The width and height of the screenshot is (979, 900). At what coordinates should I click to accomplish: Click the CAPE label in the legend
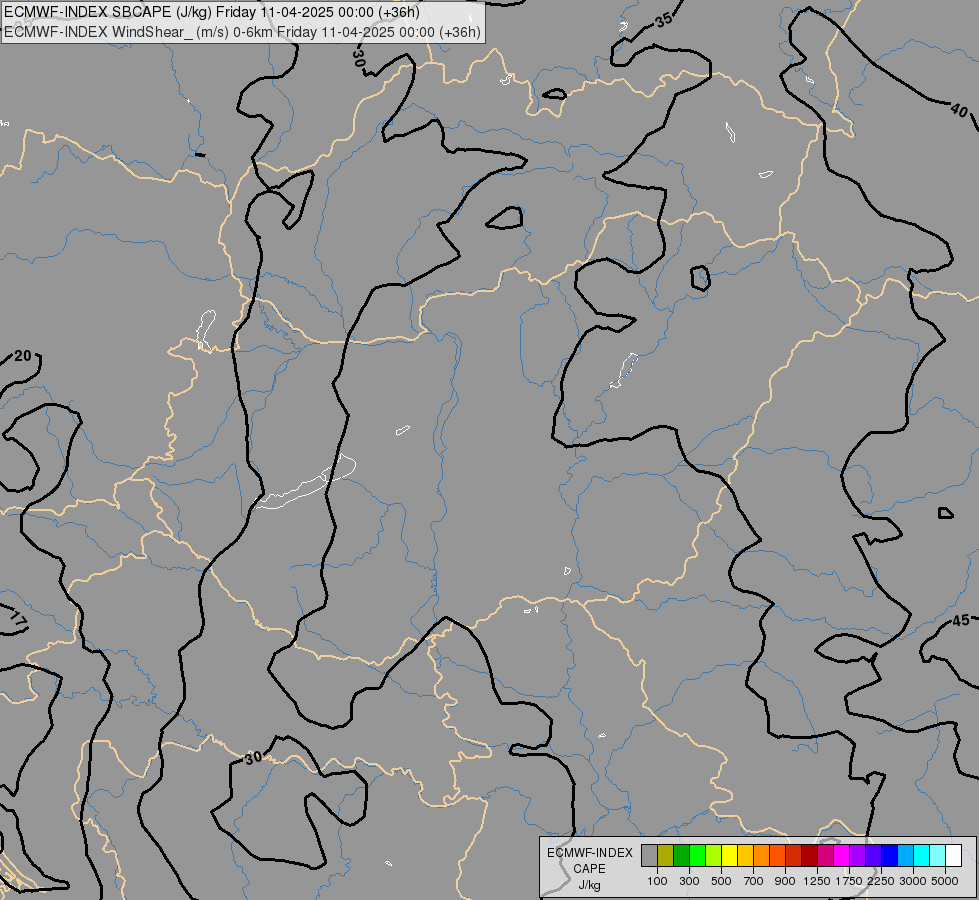pos(589,869)
